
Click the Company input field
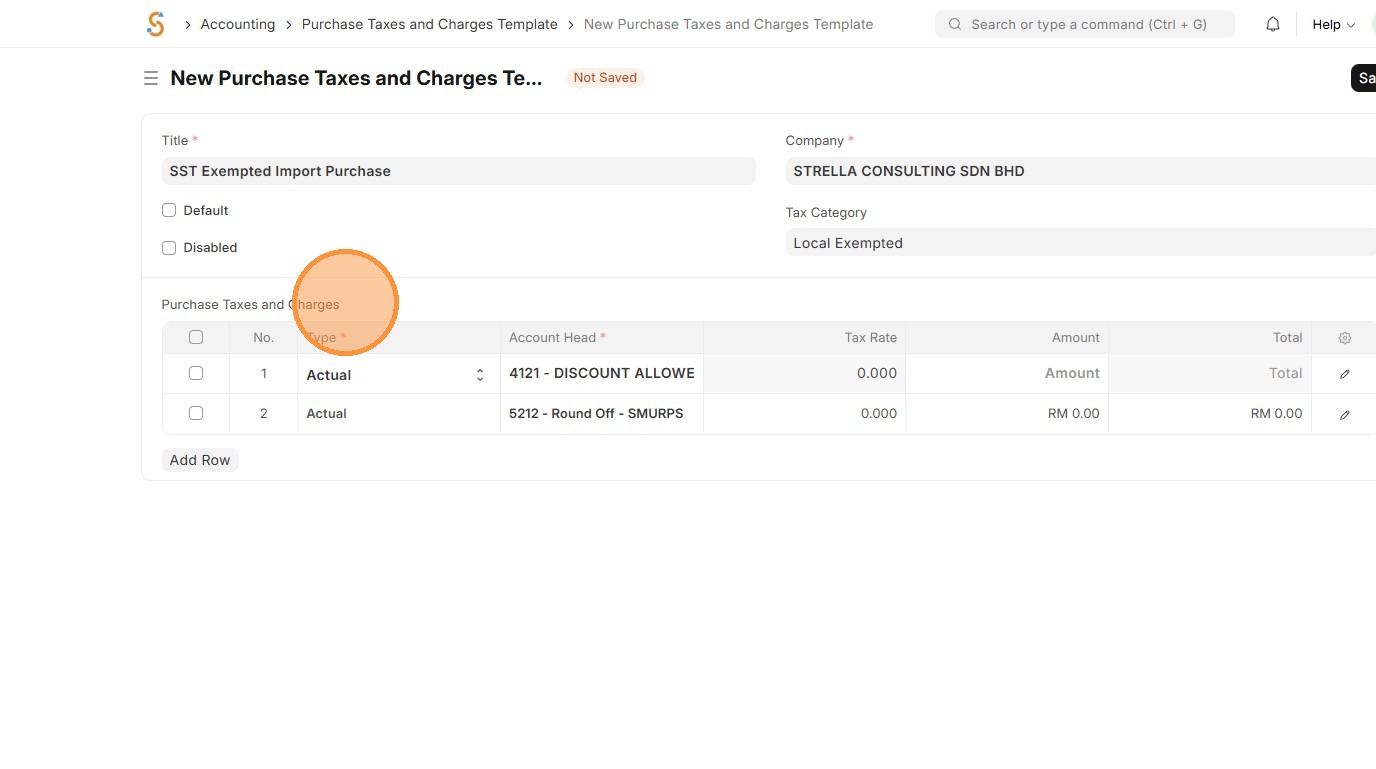tap(1080, 171)
